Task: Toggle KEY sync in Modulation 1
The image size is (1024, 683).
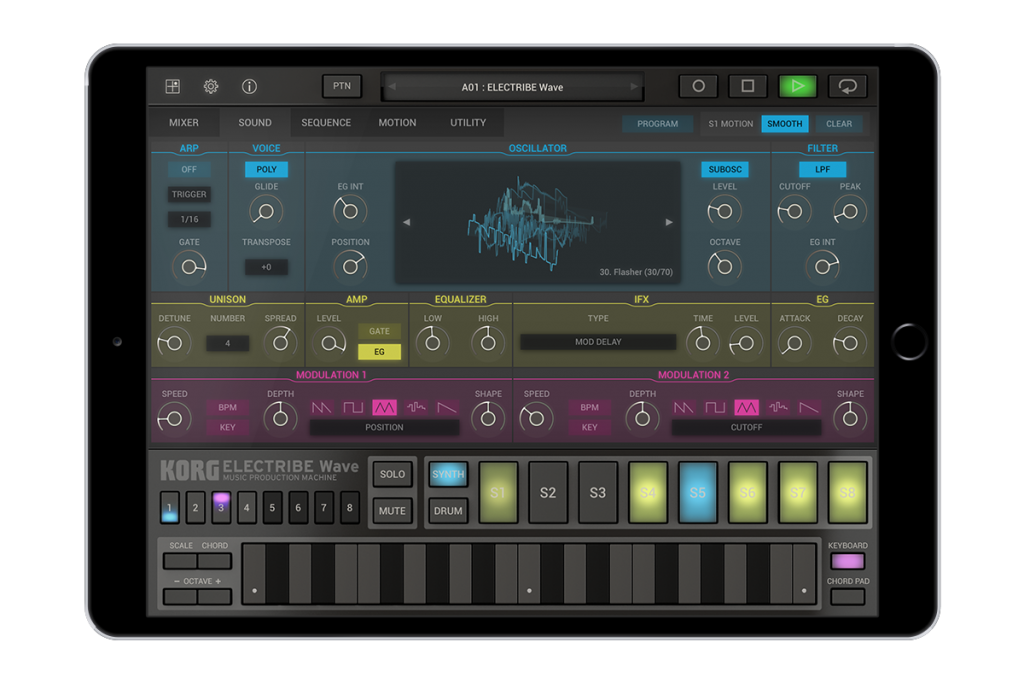Action: point(227,427)
